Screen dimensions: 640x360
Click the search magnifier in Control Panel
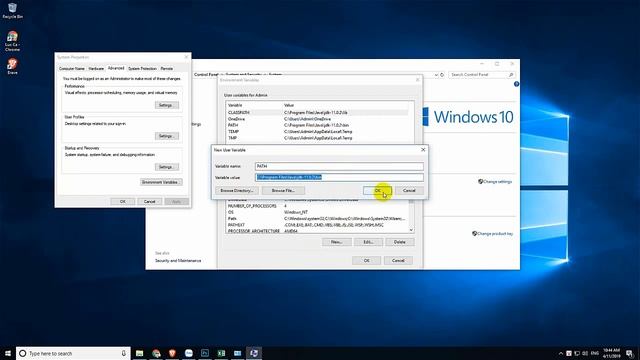coord(511,75)
